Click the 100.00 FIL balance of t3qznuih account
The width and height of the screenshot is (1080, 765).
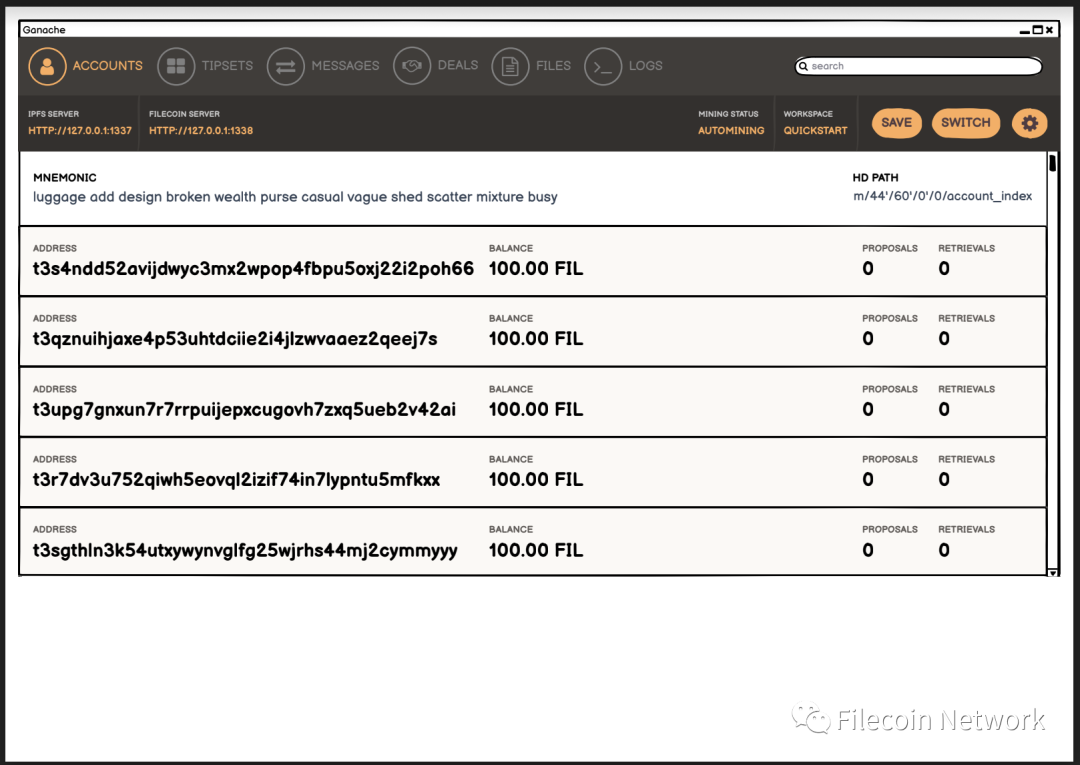pos(536,339)
